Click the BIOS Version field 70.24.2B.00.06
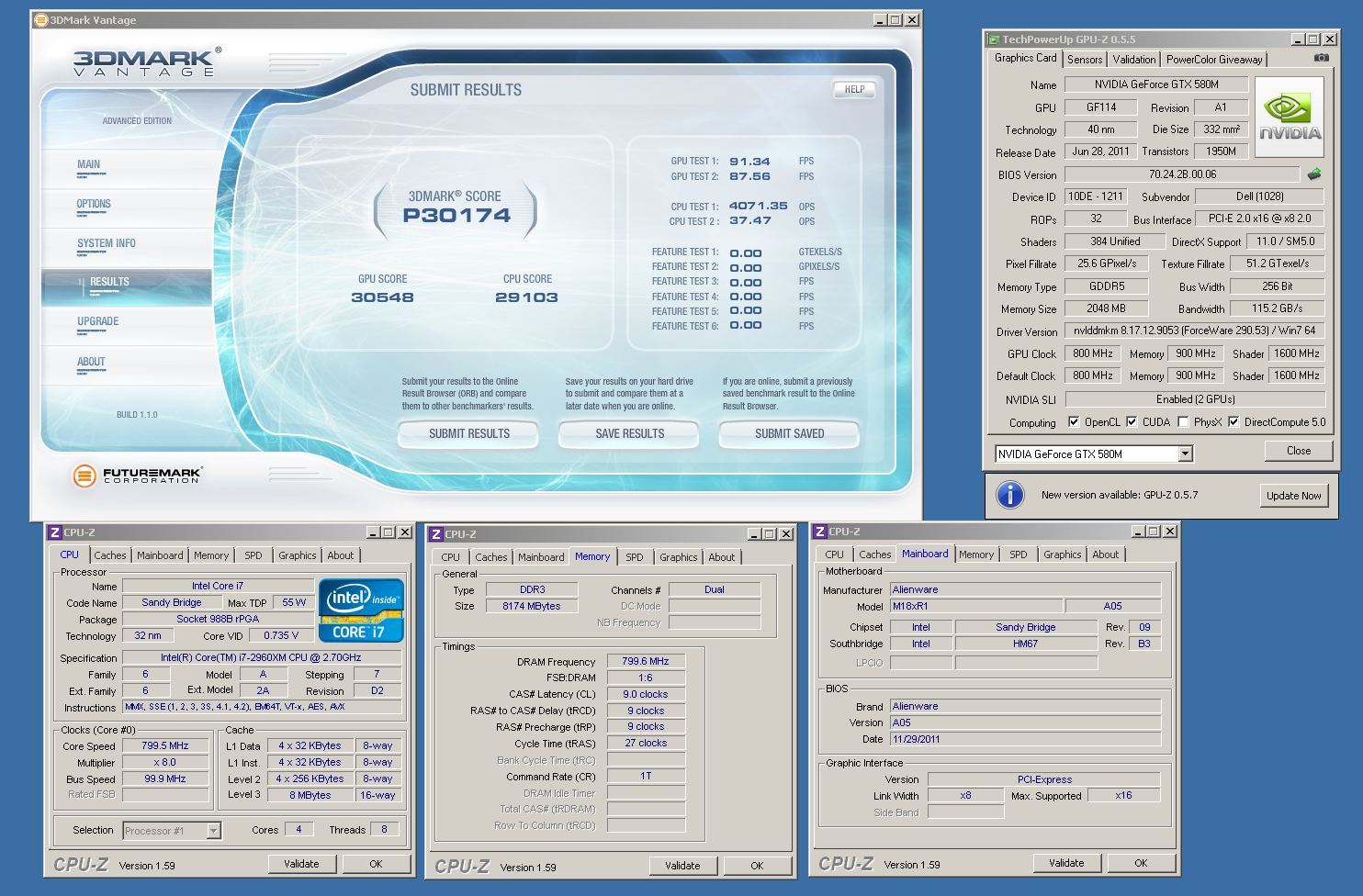Image resolution: width=1363 pixels, height=896 pixels. (x=1182, y=174)
